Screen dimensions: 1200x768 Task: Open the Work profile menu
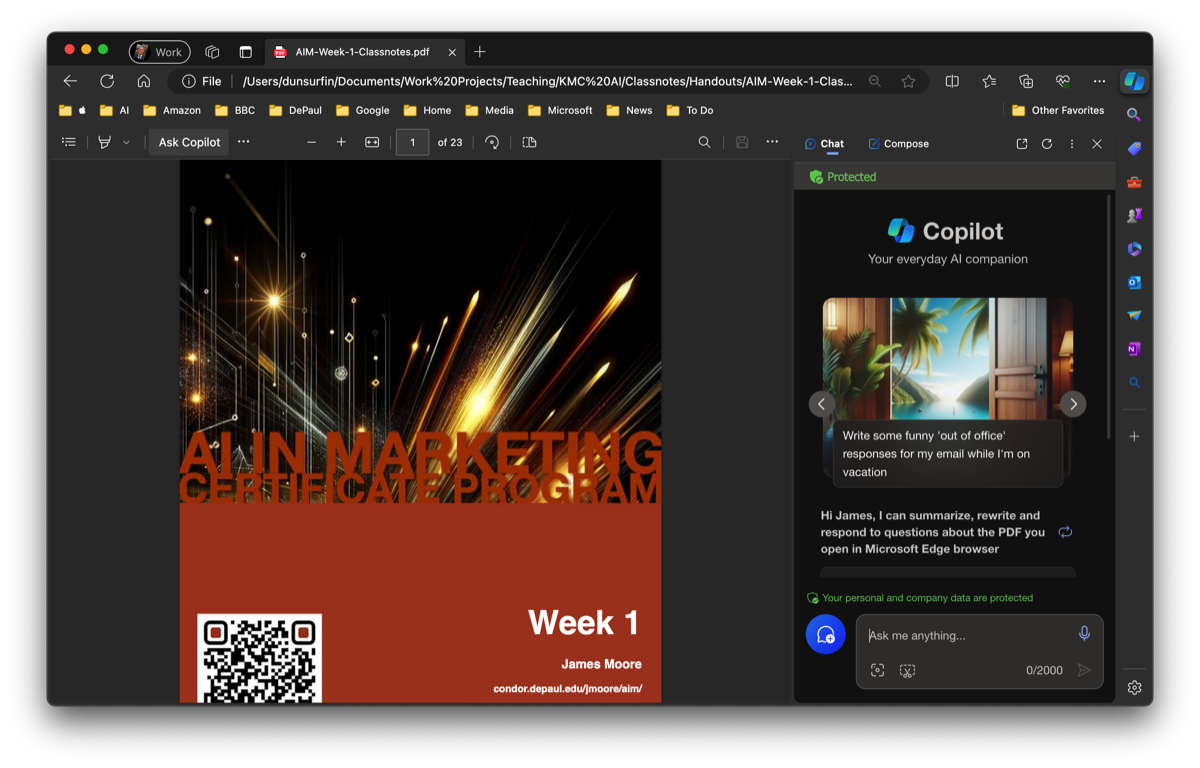click(x=160, y=52)
